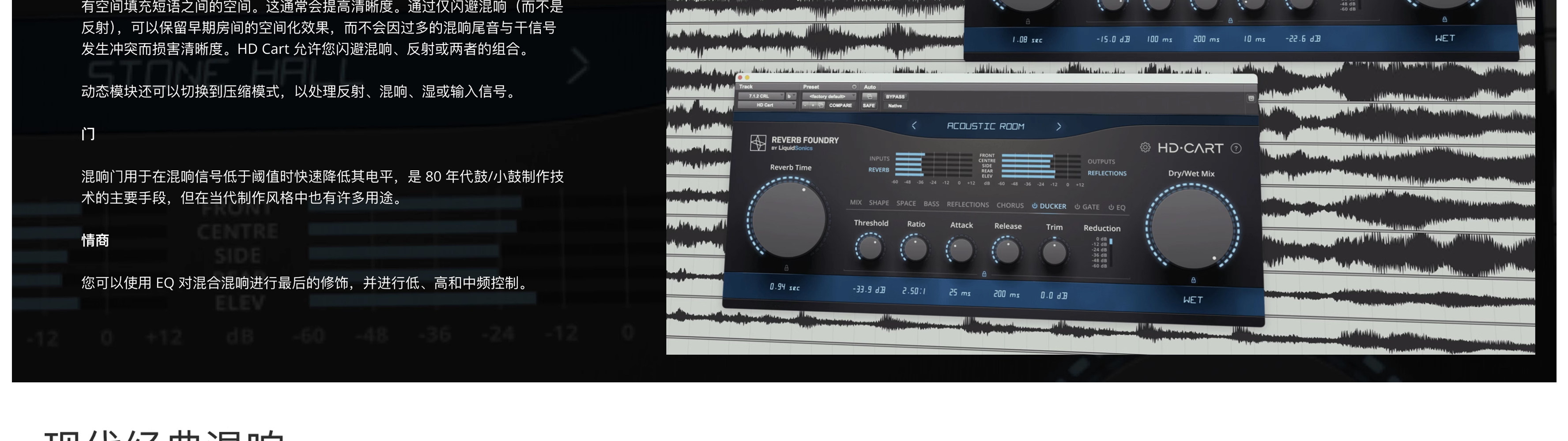Click the Trim knob
The image size is (1568, 441).
click(1054, 252)
